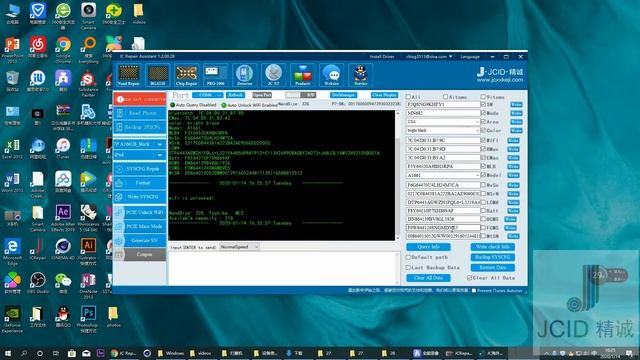This screenshot has width=640, height=360.
Task: Uncheck the WiFi checkbox
Action: (x=483, y=140)
